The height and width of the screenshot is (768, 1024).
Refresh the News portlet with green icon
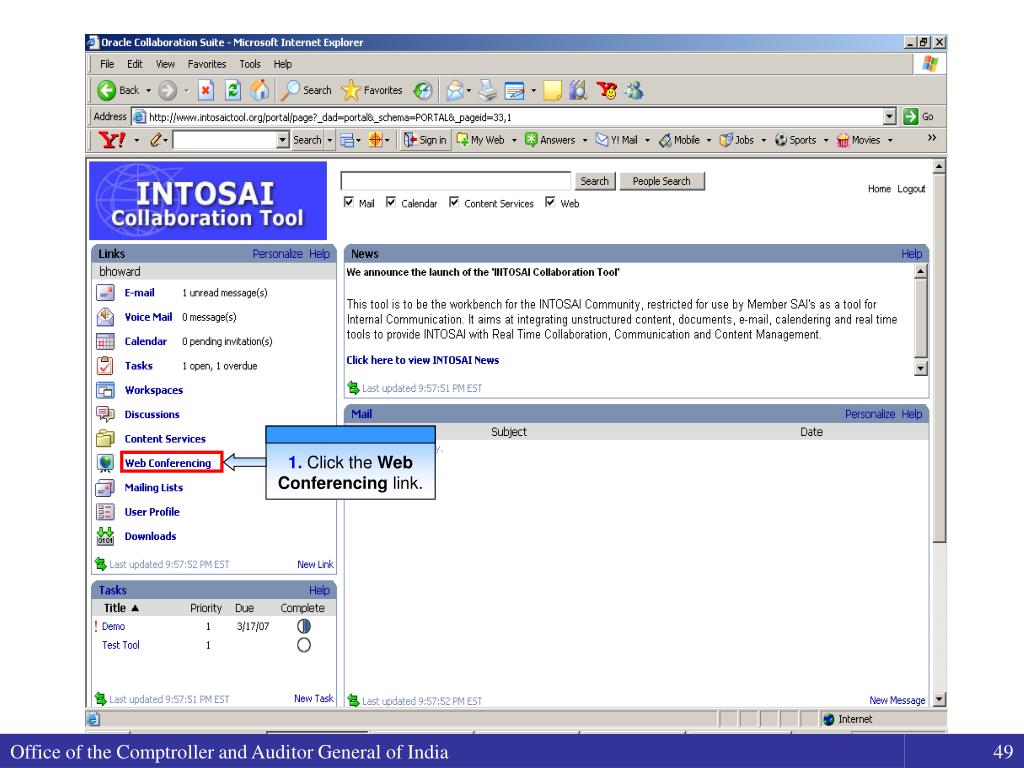353,388
